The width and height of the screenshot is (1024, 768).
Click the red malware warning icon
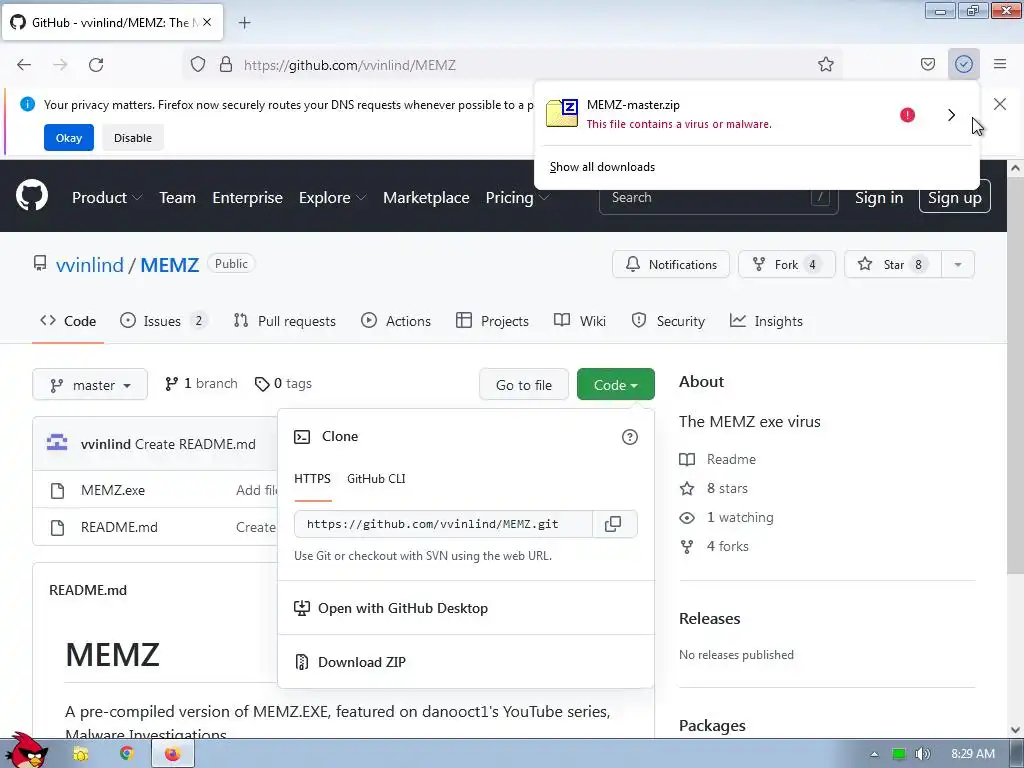pos(907,115)
